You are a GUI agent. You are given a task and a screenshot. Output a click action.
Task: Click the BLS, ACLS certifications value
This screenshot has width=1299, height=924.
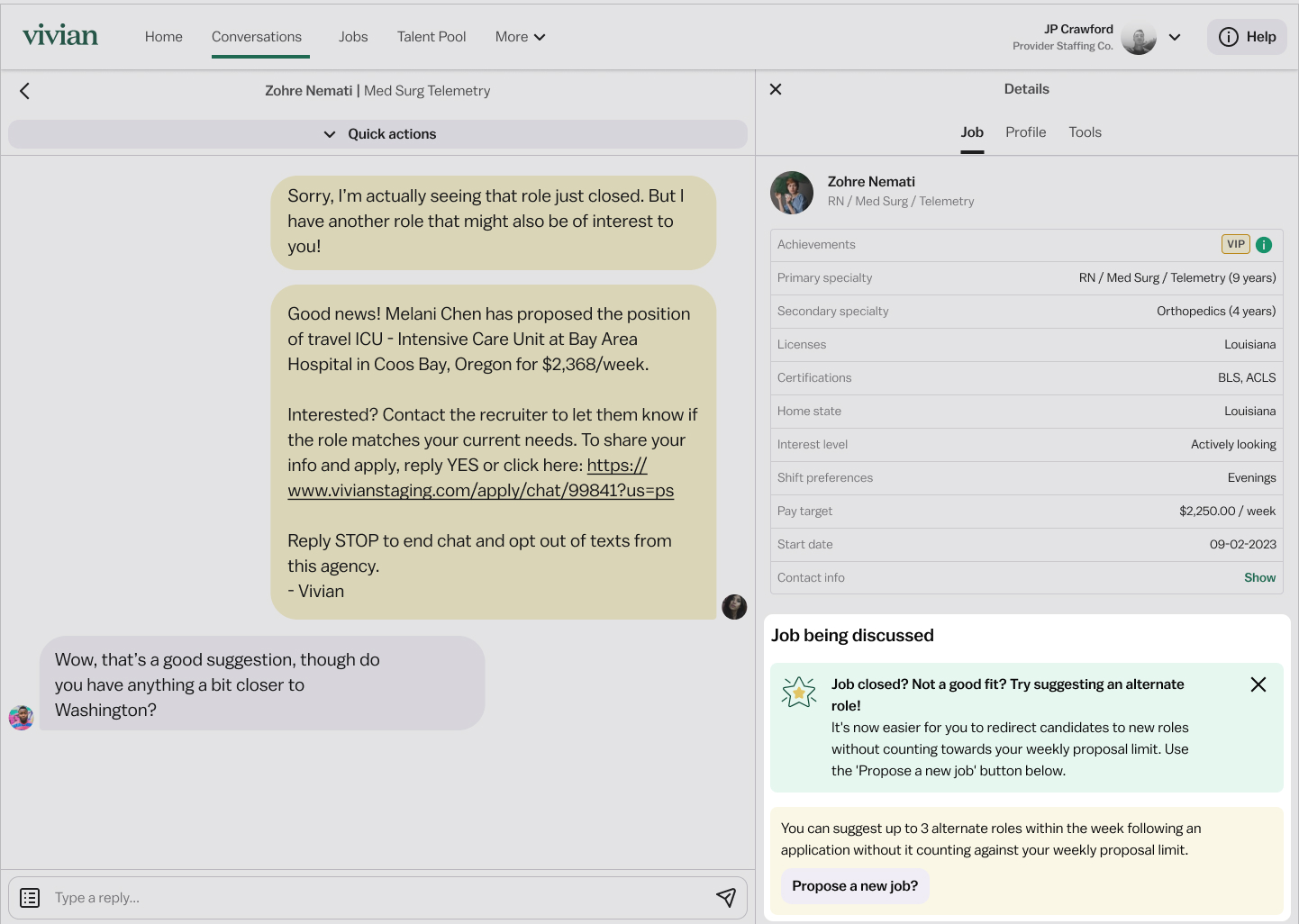point(1247,378)
